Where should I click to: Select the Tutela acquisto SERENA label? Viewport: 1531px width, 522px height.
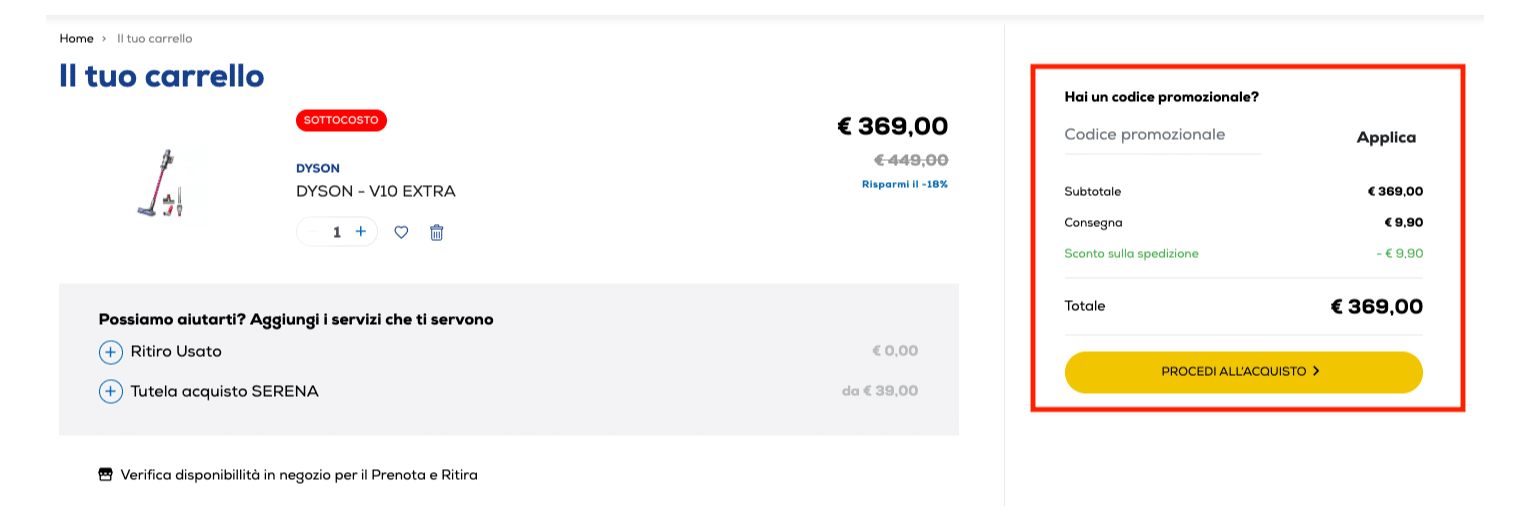click(x=224, y=391)
